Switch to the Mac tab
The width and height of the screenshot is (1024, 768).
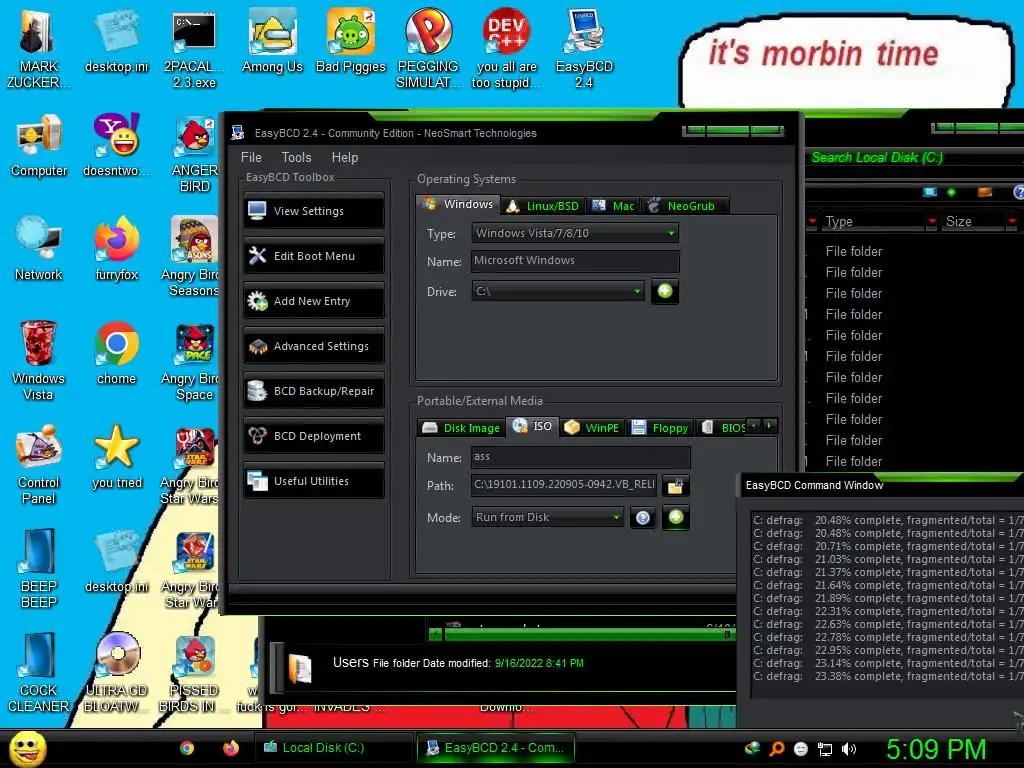pyautogui.click(x=613, y=206)
